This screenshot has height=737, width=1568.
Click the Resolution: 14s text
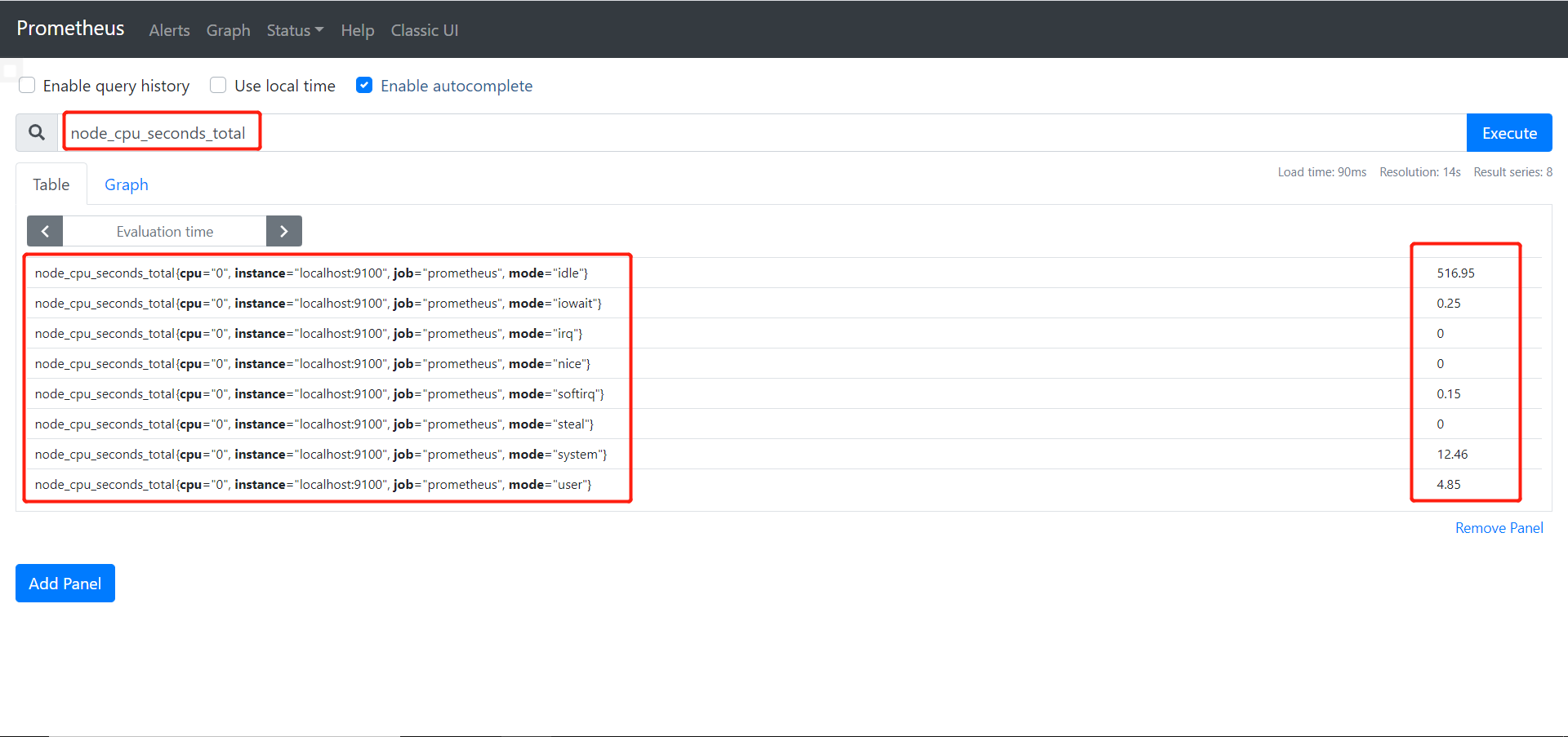tap(1420, 172)
